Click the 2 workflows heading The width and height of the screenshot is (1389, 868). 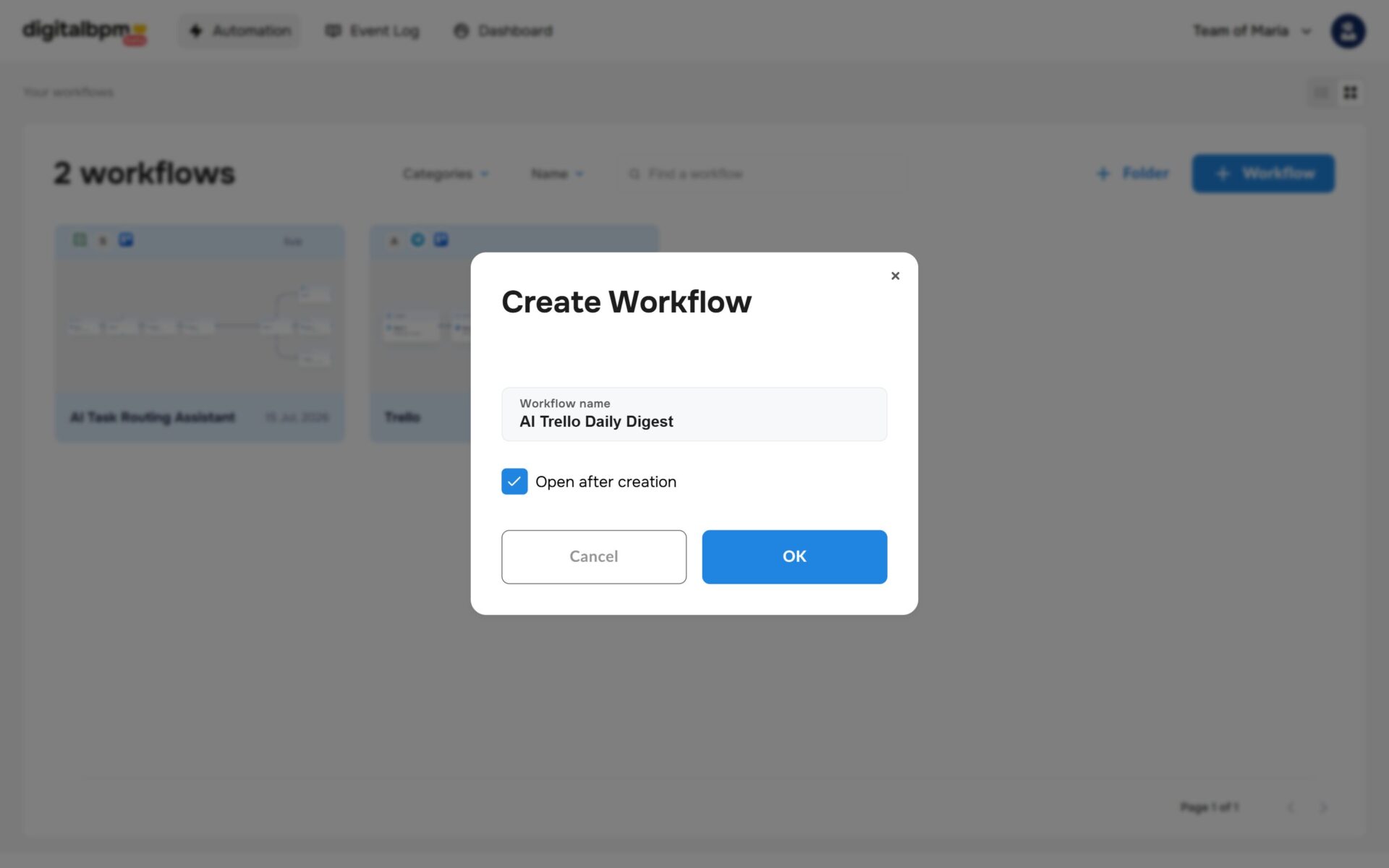point(145,174)
